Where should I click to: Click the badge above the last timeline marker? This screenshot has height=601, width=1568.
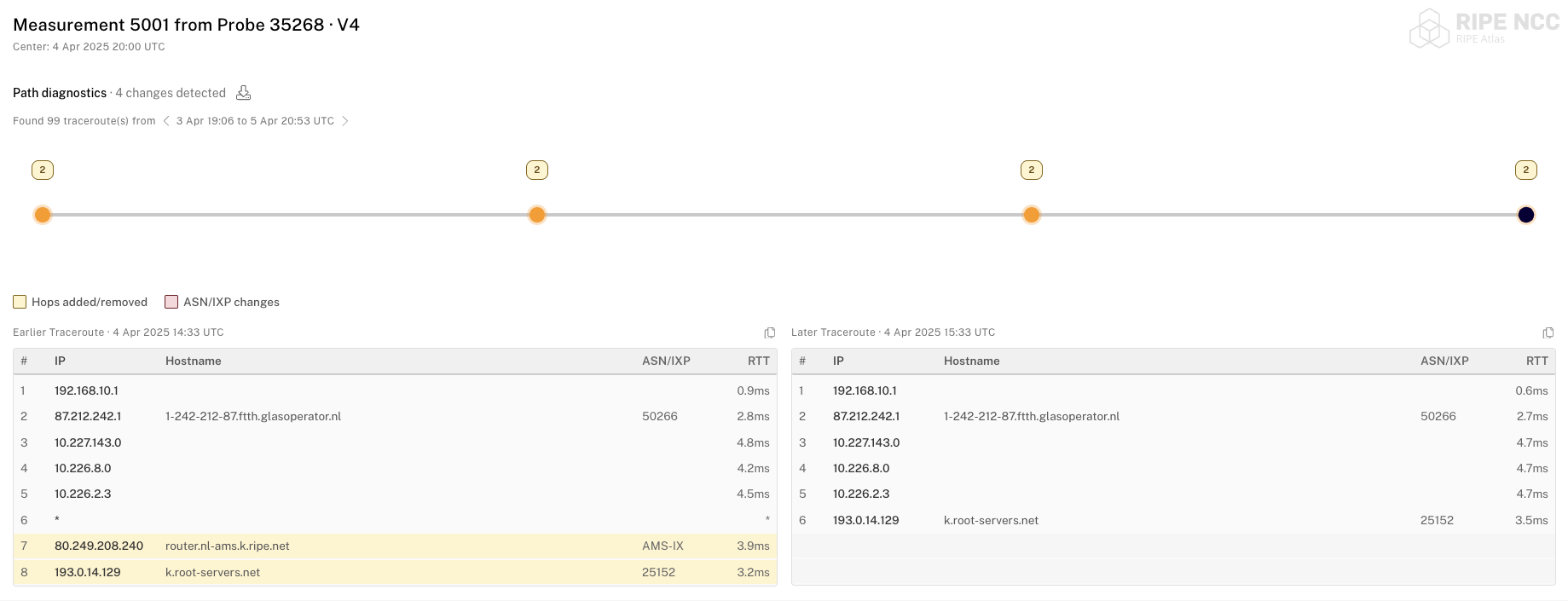click(1526, 170)
